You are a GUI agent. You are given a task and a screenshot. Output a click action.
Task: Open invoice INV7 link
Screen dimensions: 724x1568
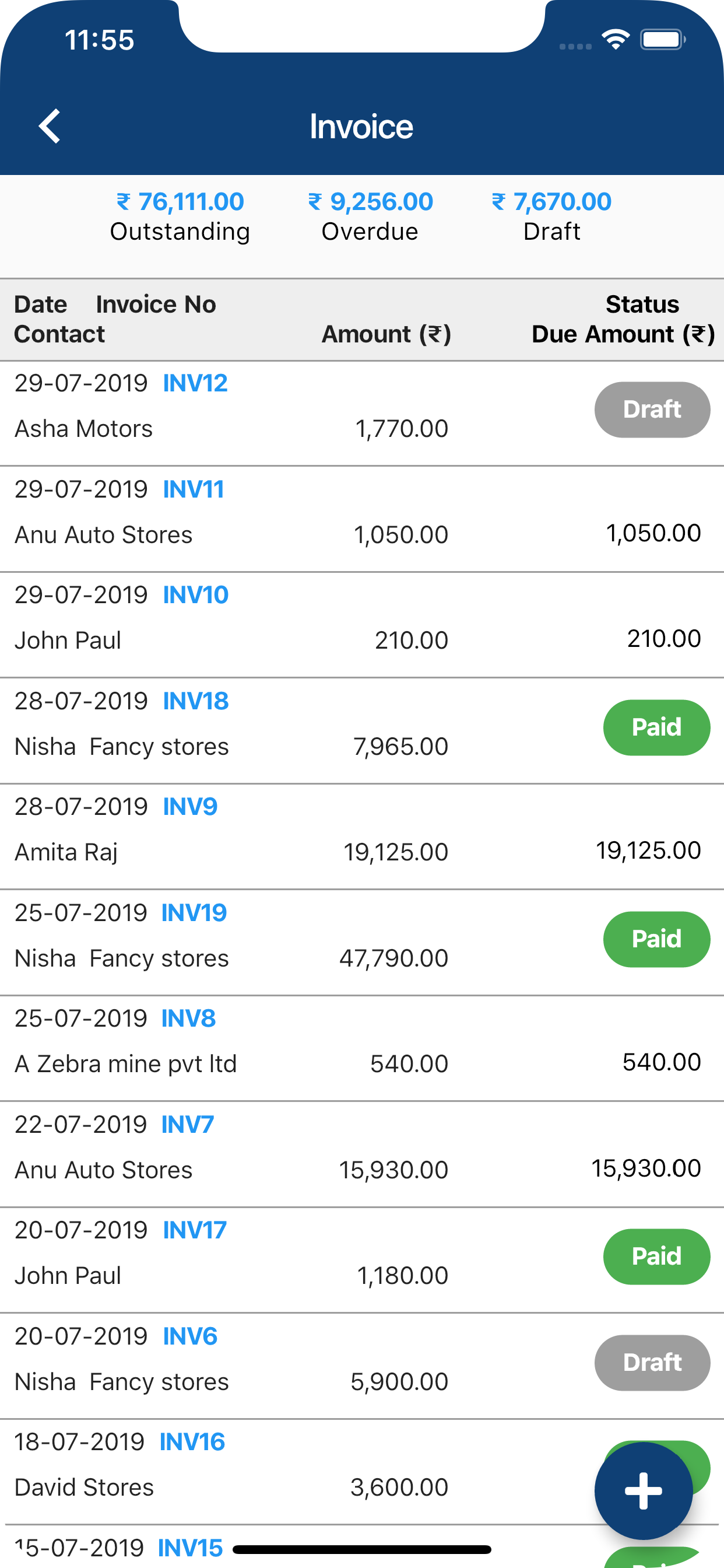click(x=187, y=1123)
